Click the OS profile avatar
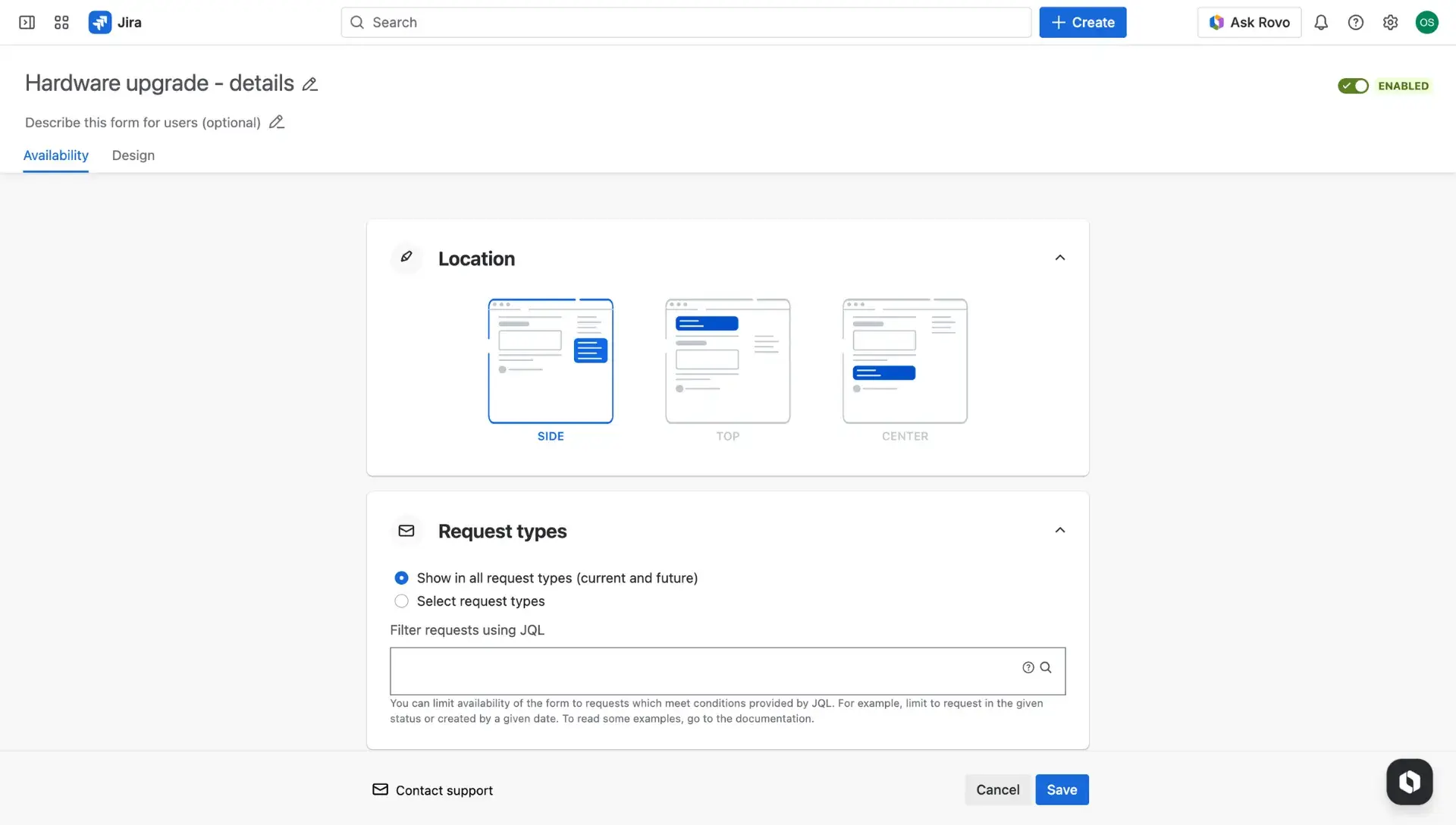The height and width of the screenshot is (825, 1456). pyautogui.click(x=1427, y=22)
